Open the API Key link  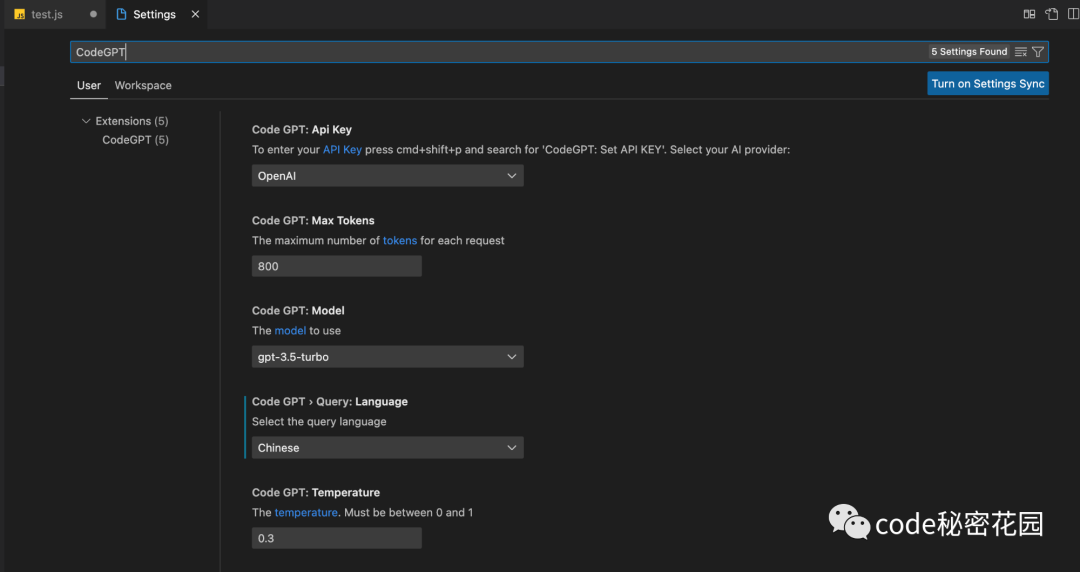[342, 150]
